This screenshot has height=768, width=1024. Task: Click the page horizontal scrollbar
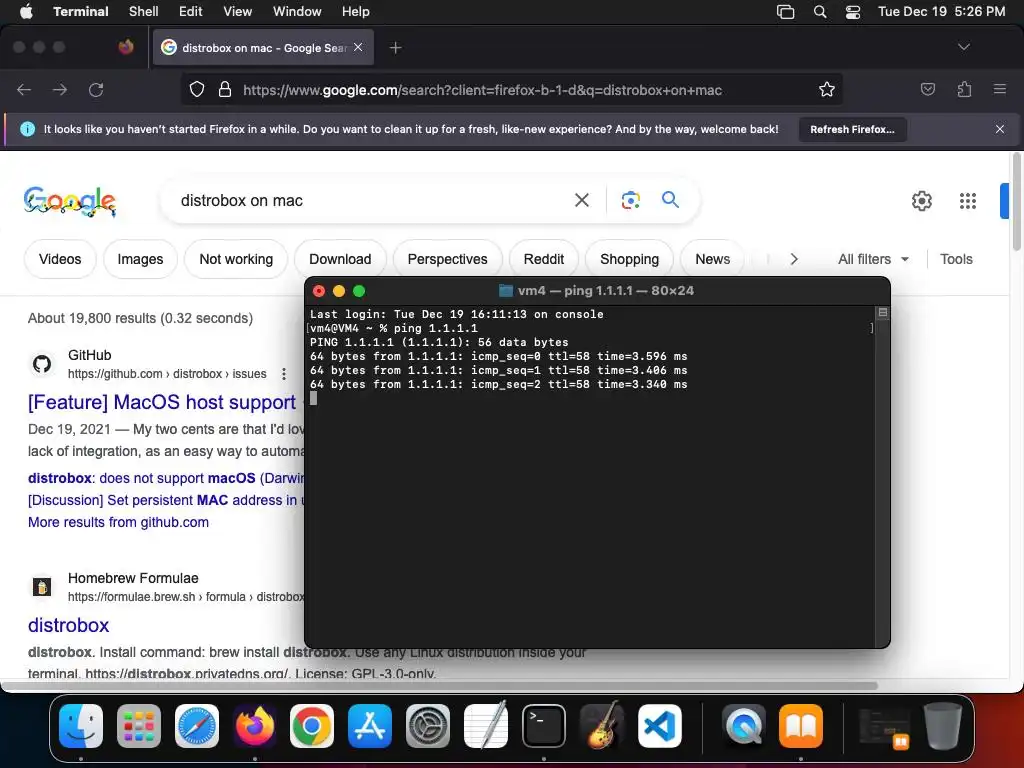click(439, 686)
